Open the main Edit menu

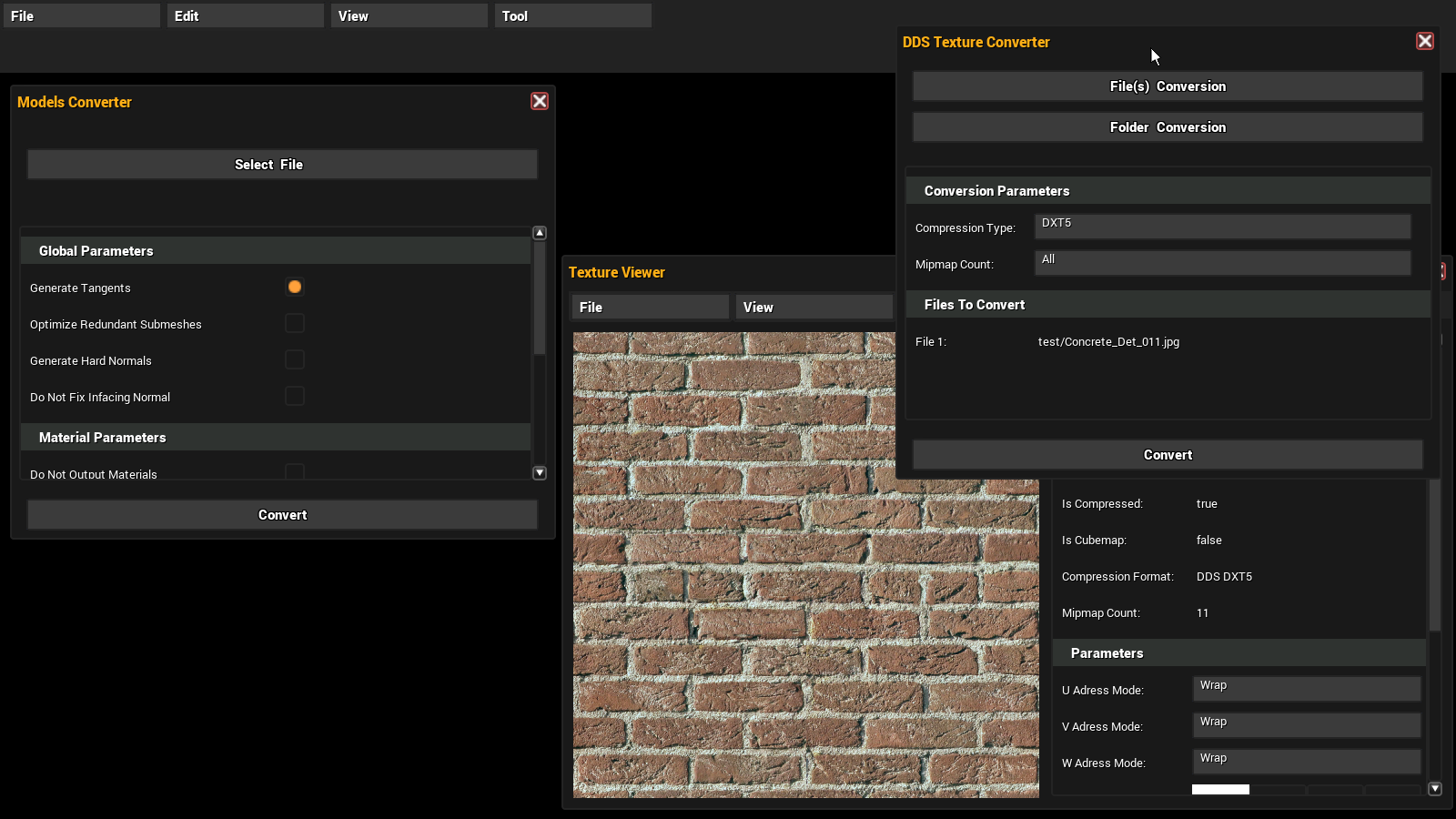click(246, 15)
